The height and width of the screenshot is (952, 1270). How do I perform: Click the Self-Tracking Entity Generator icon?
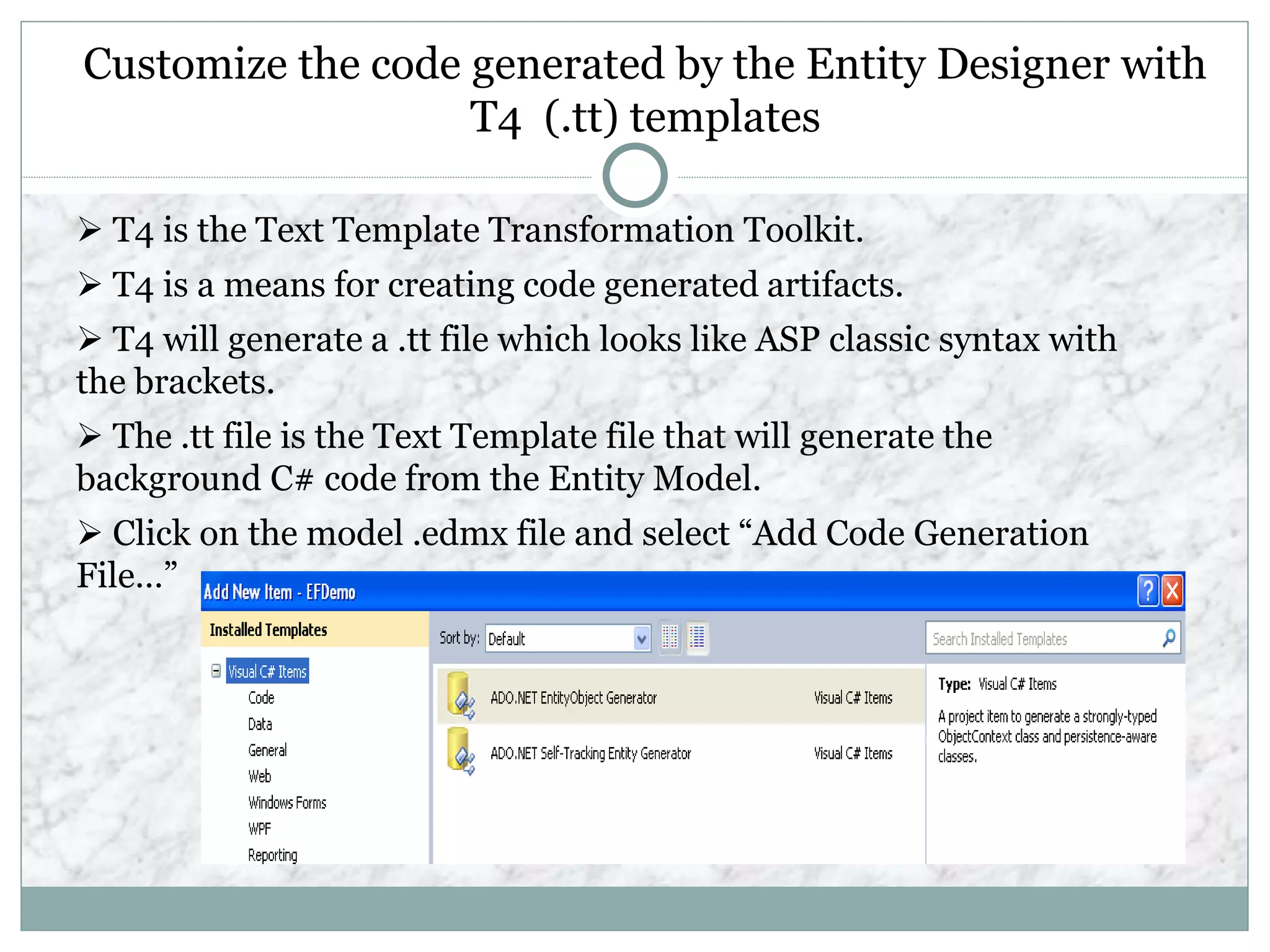pyautogui.click(x=460, y=751)
